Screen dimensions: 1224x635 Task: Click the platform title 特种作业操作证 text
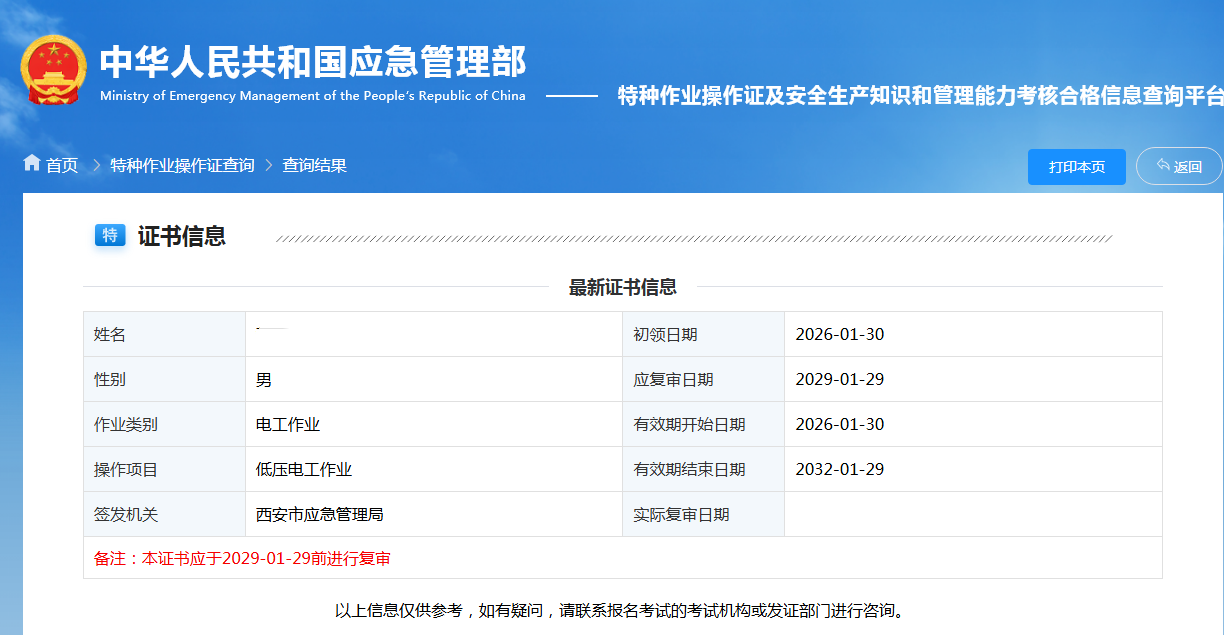pyautogui.click(x=920, y=96)
